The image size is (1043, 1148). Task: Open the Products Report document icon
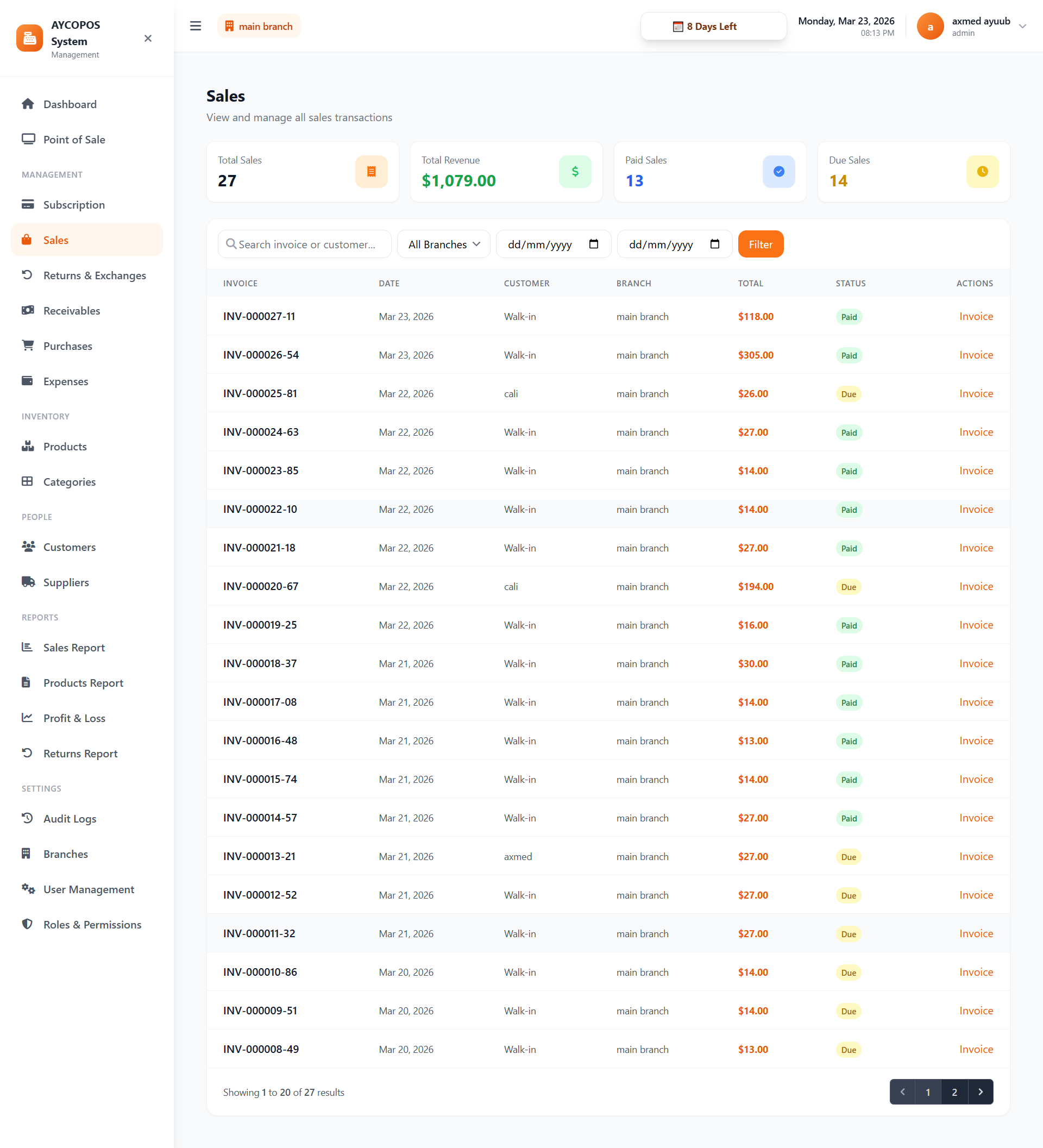click(26, 682)
